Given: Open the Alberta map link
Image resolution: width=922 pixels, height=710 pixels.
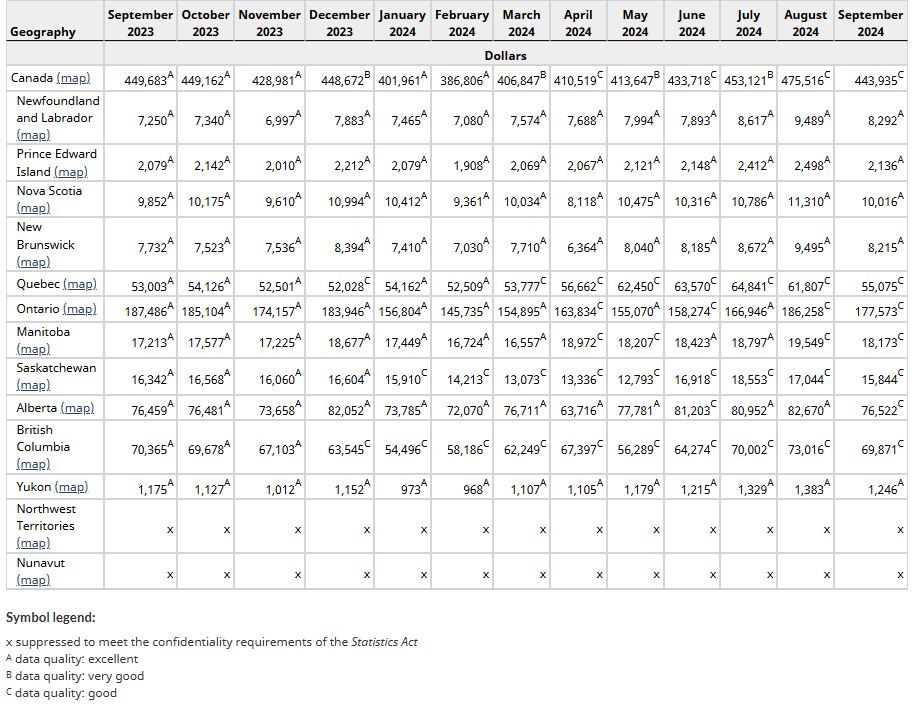Looking at the screenshot, I should coord(77,408).
